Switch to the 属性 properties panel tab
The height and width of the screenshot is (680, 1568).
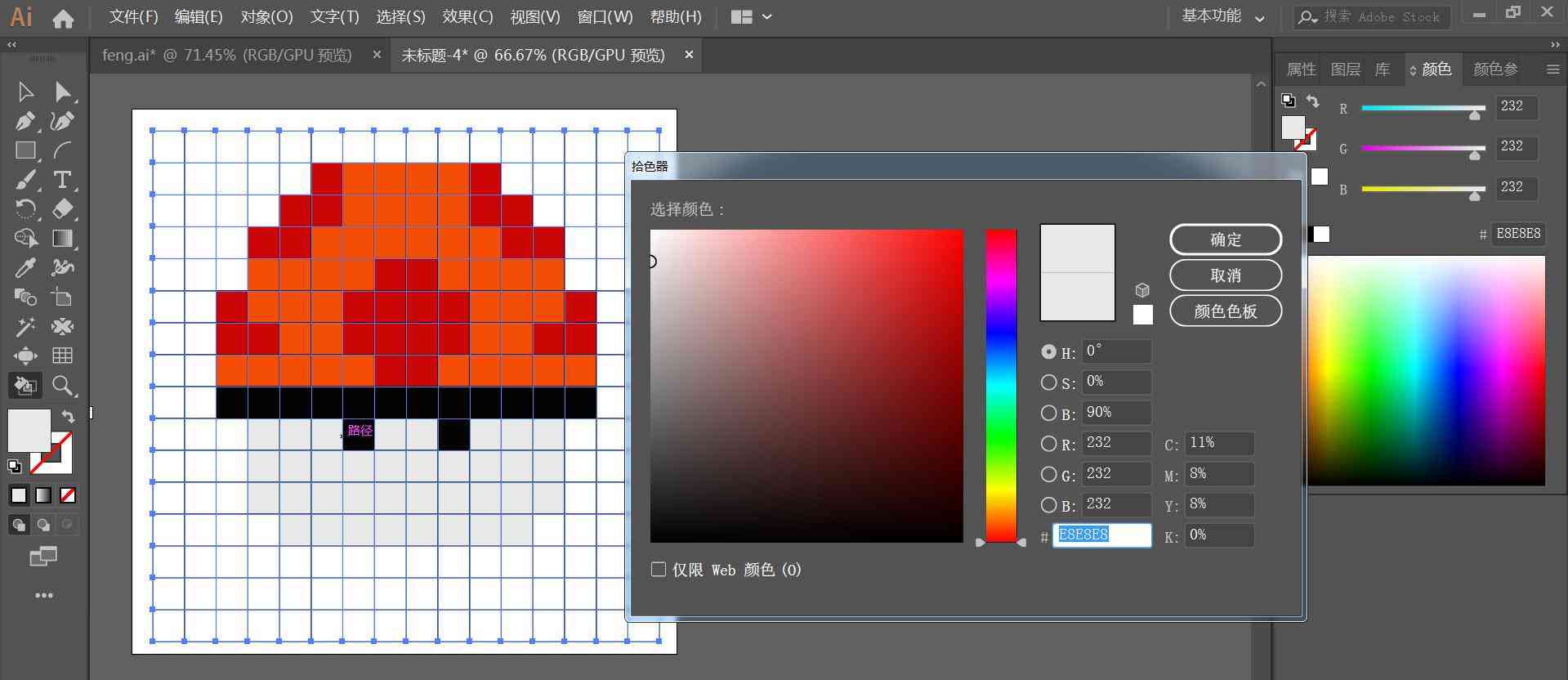pyautogui.click(x=1301, y=69)
